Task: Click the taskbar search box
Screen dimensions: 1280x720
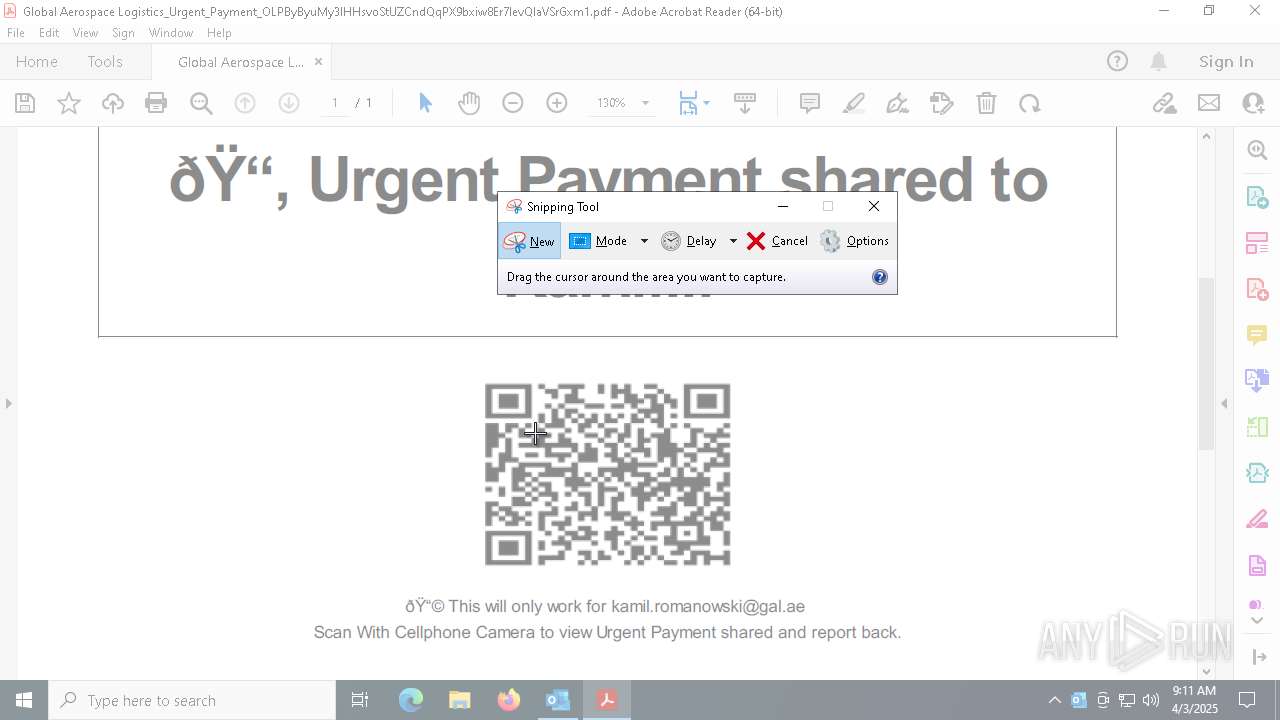Action: click(x=192, y=700)
